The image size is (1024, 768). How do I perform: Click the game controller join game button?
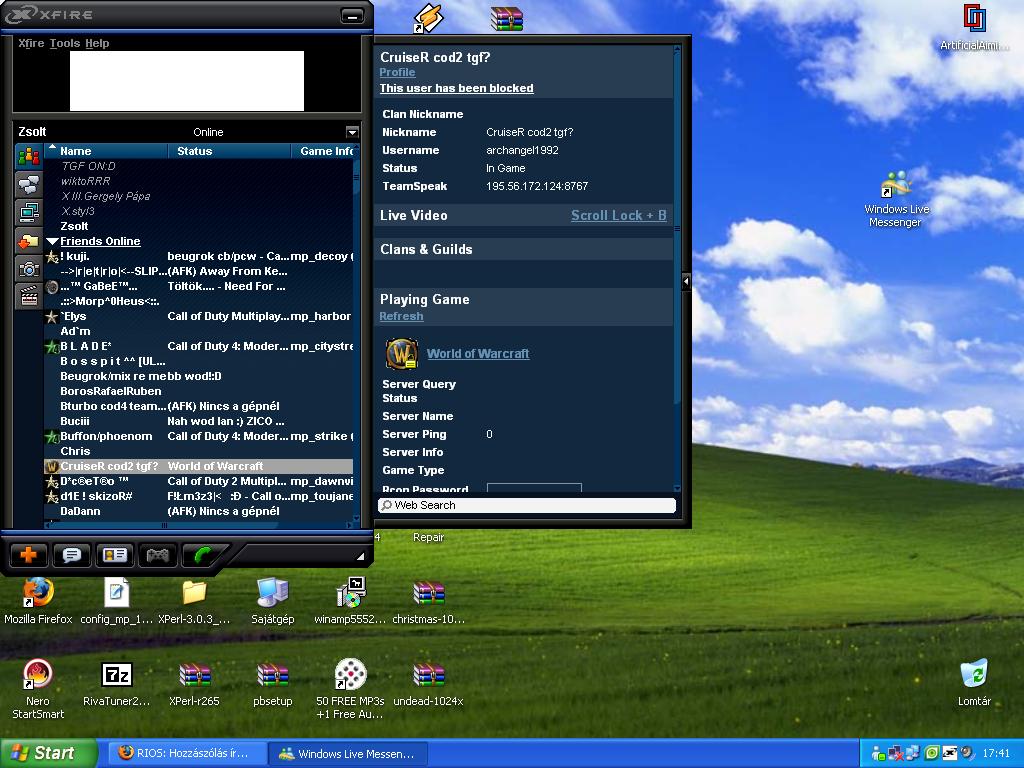[x=158, y=555]
